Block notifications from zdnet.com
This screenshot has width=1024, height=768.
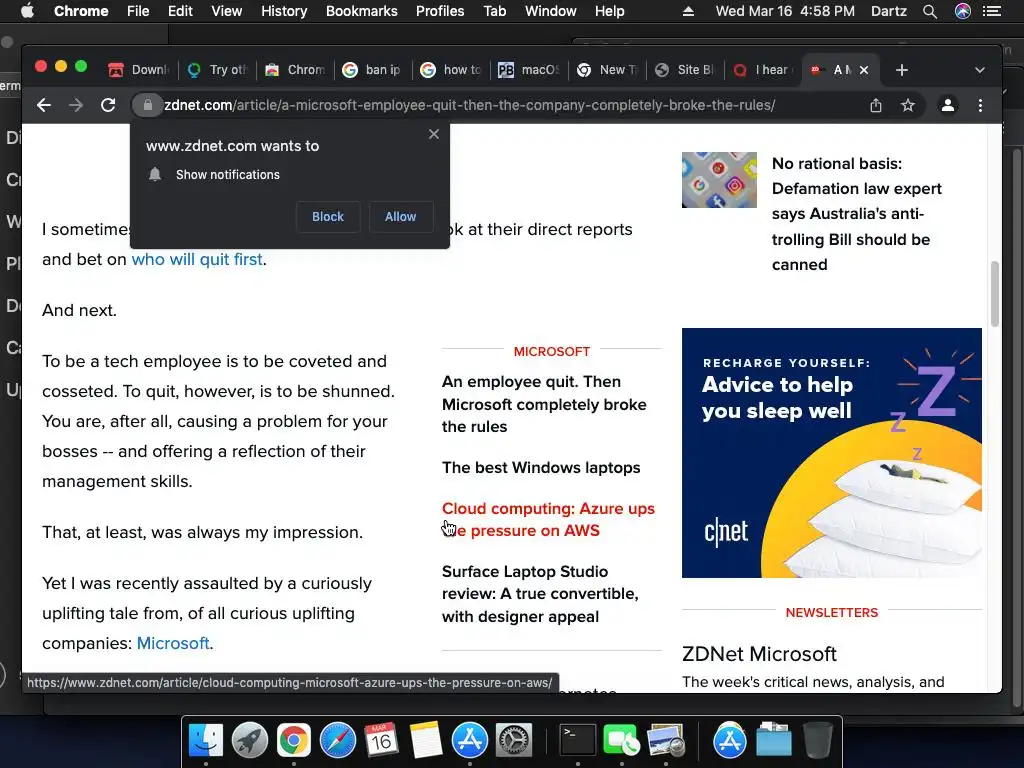click(328, 217)
